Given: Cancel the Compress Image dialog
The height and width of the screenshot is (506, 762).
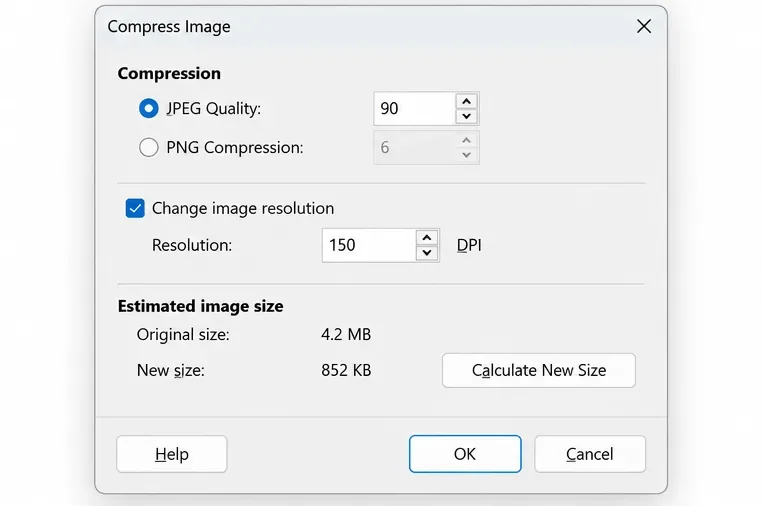Looking at the screenshot, I should tap(590, 454).
